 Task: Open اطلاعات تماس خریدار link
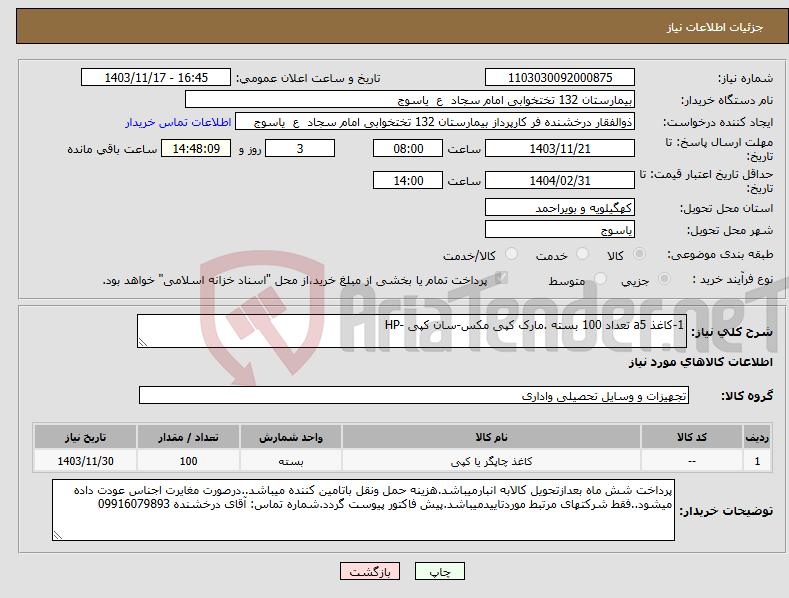click(178, 122)
